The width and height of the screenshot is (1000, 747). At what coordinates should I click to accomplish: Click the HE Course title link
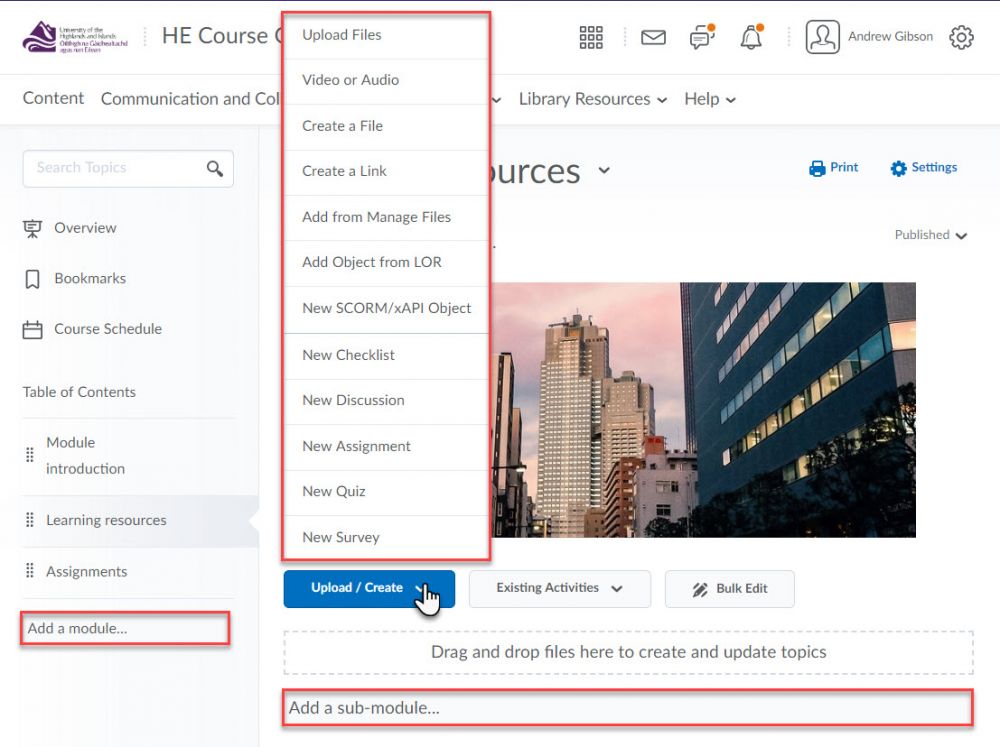pos(221,36)
